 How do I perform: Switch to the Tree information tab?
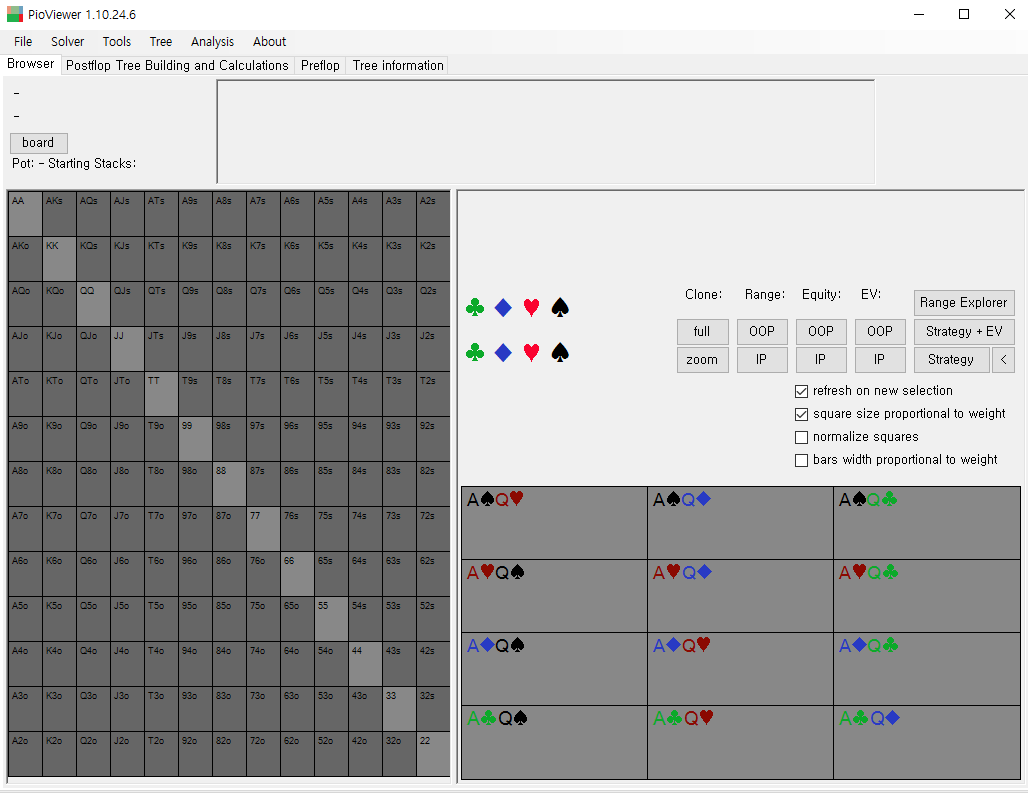click(x=398, y=66)
